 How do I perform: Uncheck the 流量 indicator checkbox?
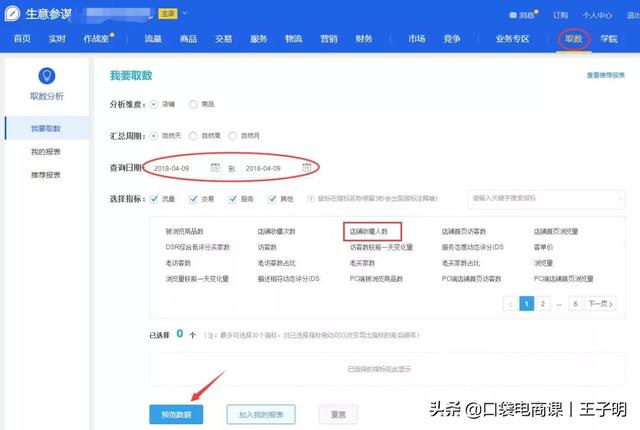(x=154, y=199)
